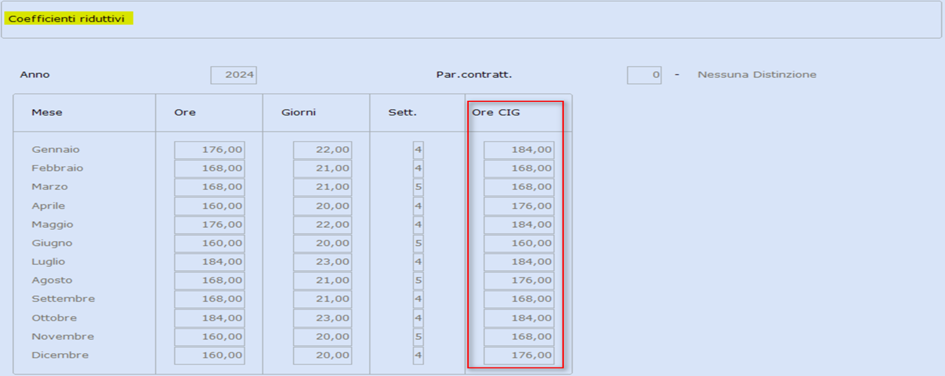The image size is (945, 376).
Task: Select the Ore CIG field for Maggio
Action: 519,225
